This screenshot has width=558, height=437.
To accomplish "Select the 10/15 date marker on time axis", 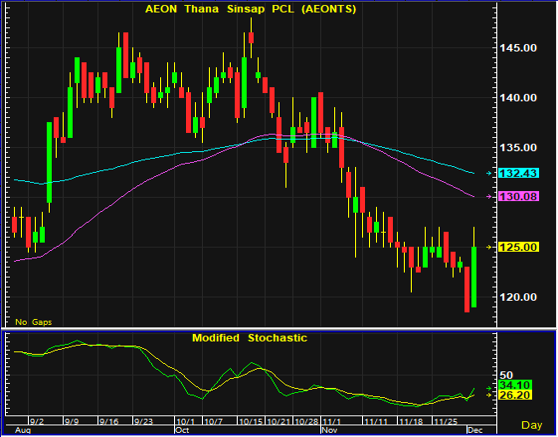I will point(251,422).
